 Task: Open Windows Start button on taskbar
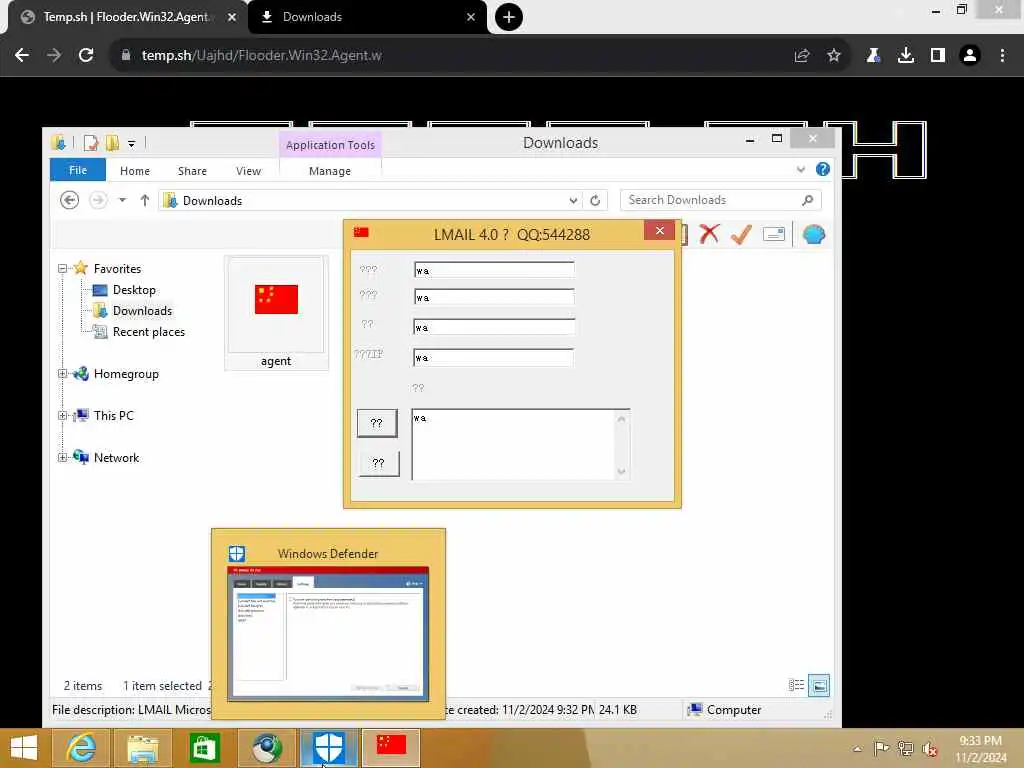click(24, 748)
